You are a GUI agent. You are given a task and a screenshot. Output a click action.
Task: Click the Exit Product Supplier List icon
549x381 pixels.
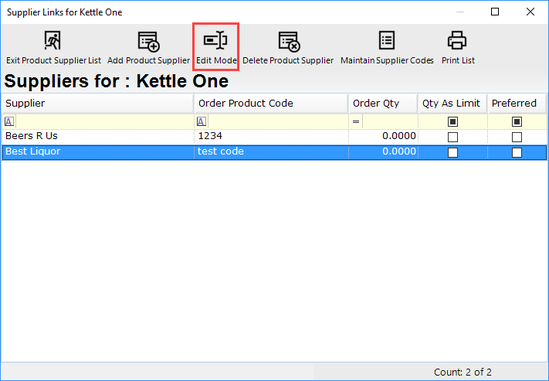tap(53, 41)
